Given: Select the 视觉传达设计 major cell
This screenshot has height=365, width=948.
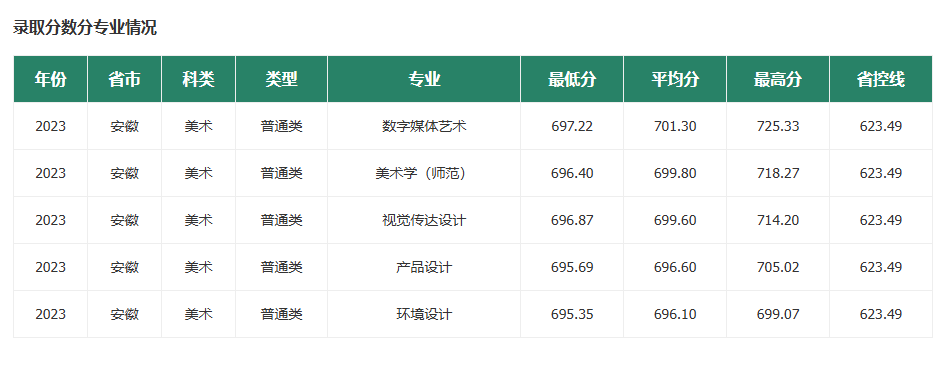Looking at the screenshot, I should (x=424, y=221).
